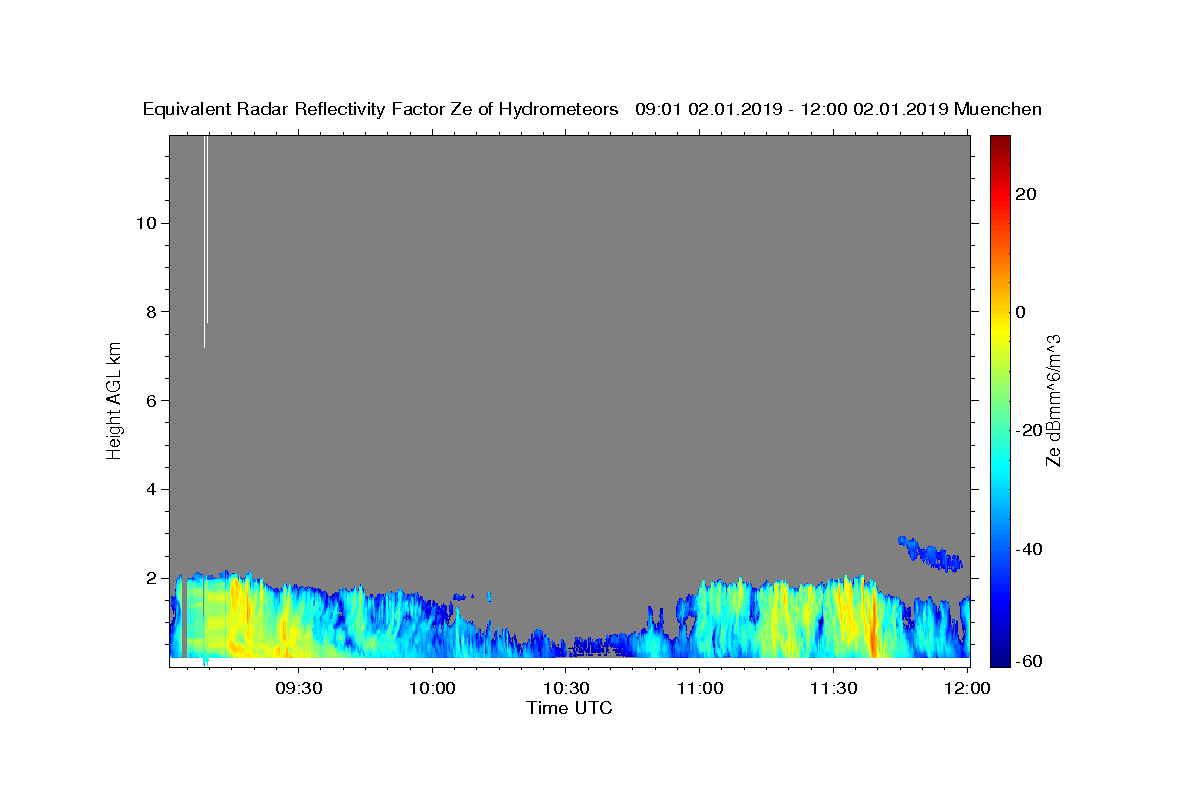
Task: Click the colorbar label 20
Action: 1025,194
